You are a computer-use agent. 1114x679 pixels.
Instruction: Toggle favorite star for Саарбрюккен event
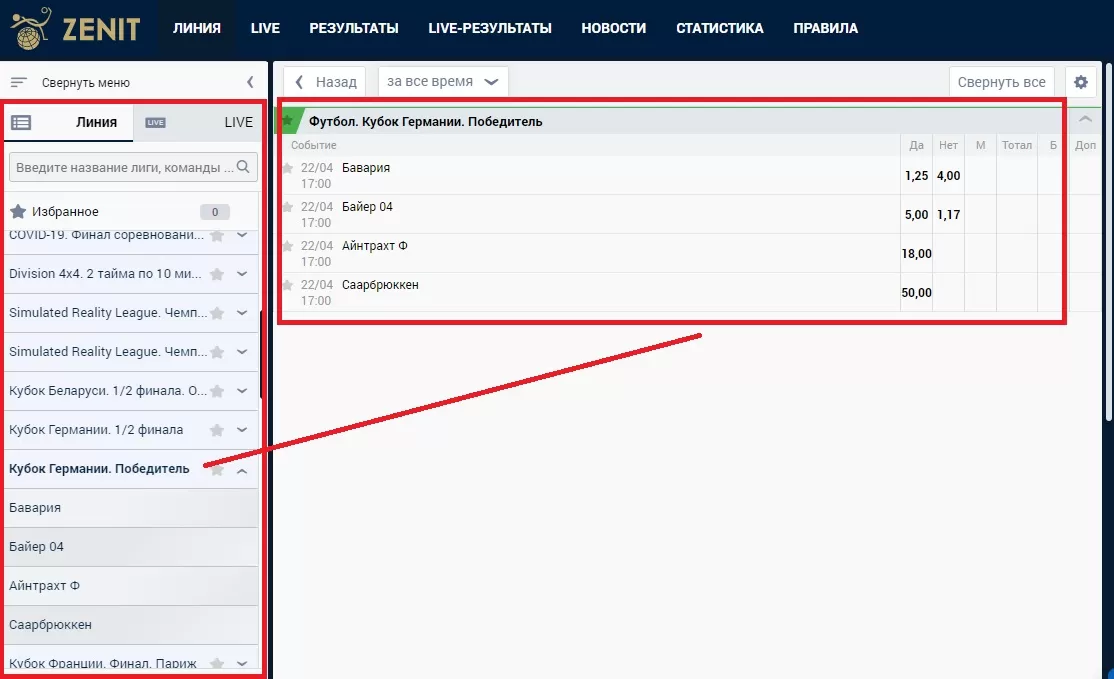point(288,285)
